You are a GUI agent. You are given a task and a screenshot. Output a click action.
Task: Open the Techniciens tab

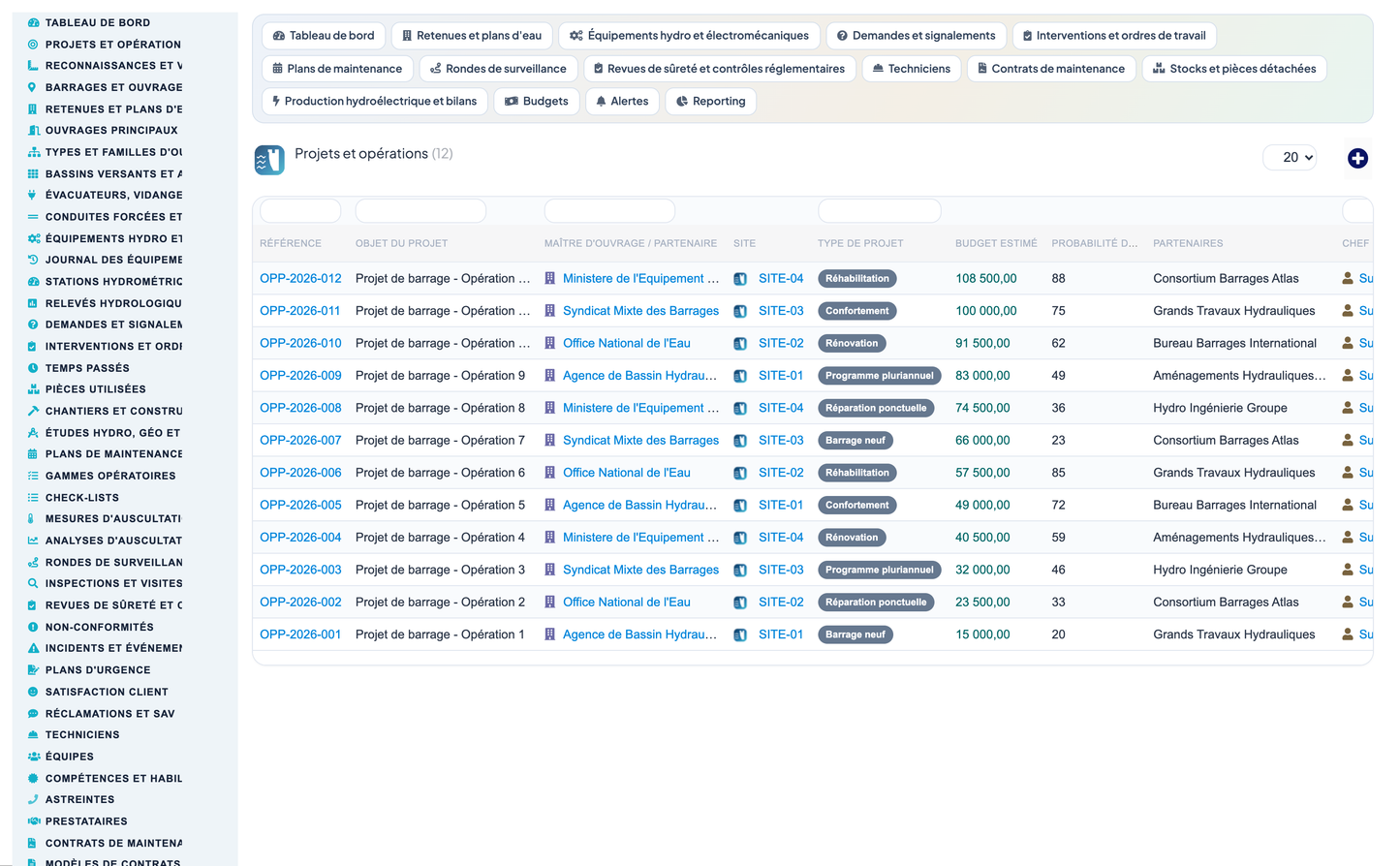pos(912,69)
